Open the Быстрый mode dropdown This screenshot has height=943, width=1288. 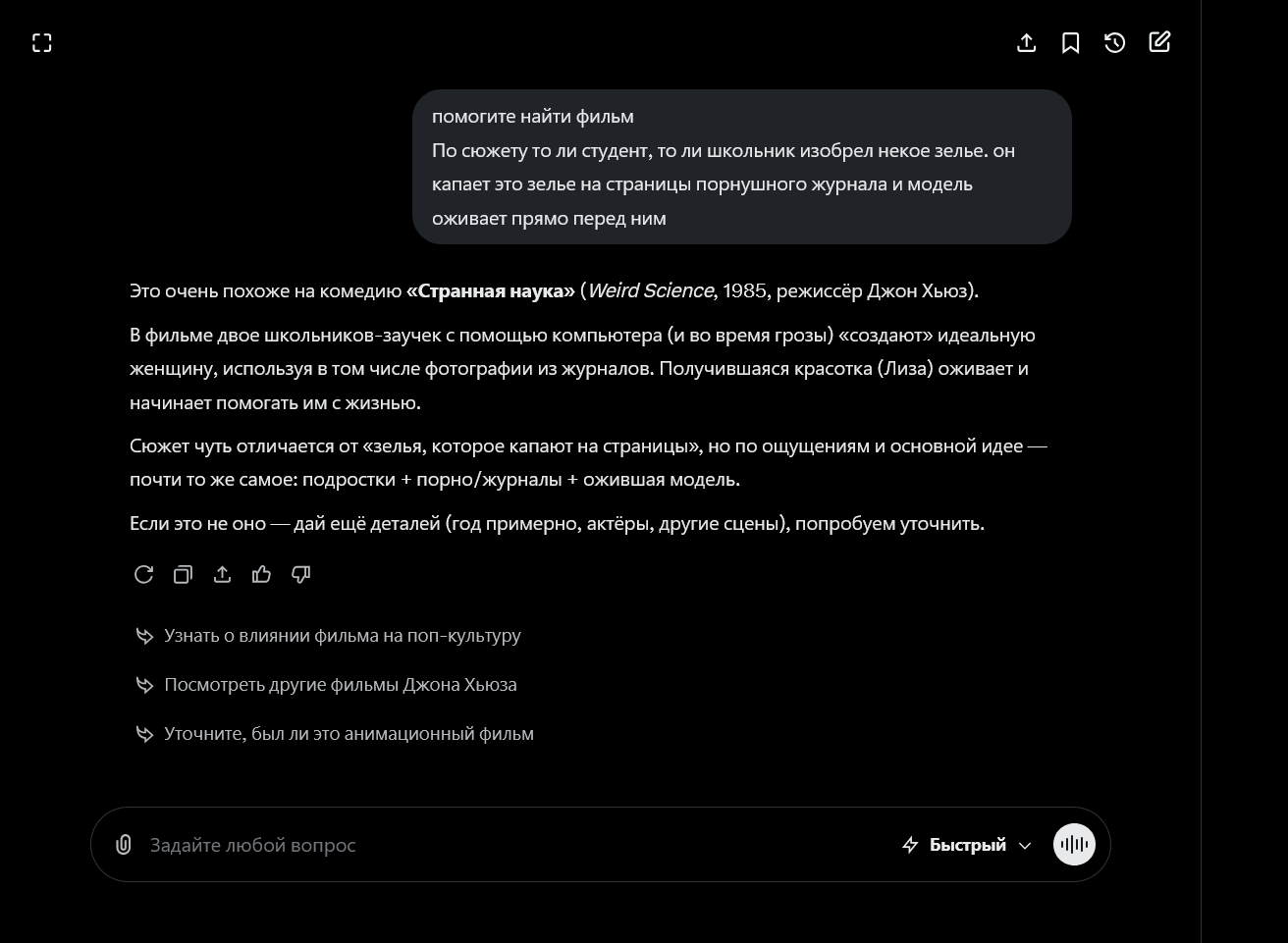(x=967, y=845)
